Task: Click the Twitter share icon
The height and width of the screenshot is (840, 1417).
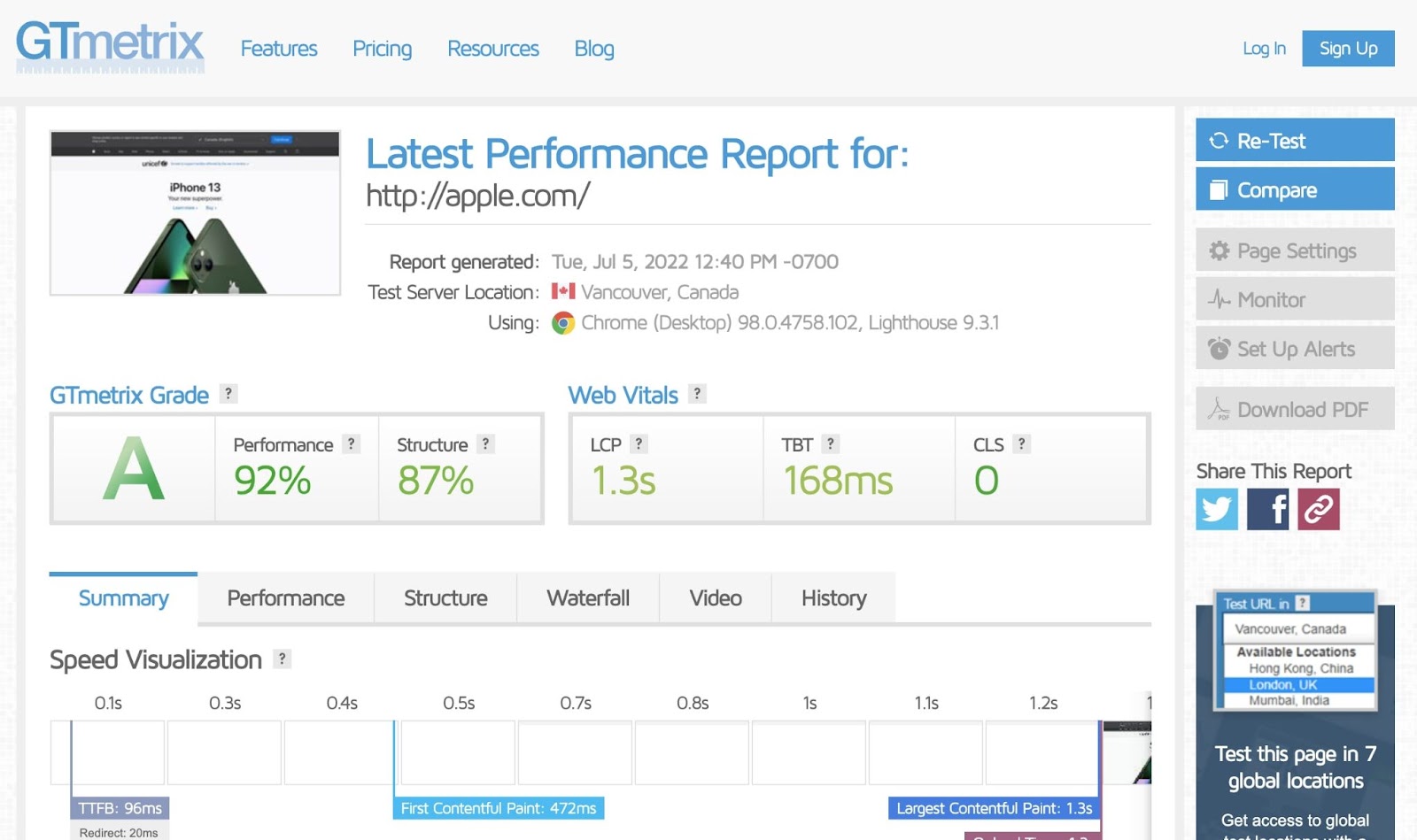Action: click(1216, 510)
